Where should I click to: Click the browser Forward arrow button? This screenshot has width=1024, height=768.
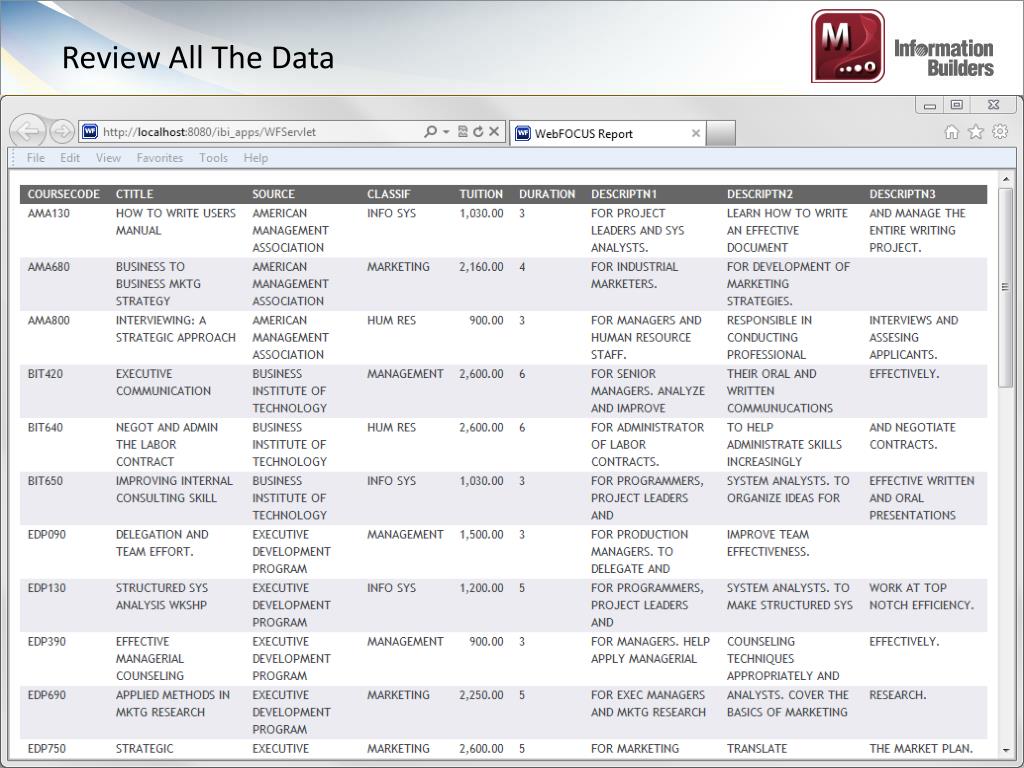(62, 132)
